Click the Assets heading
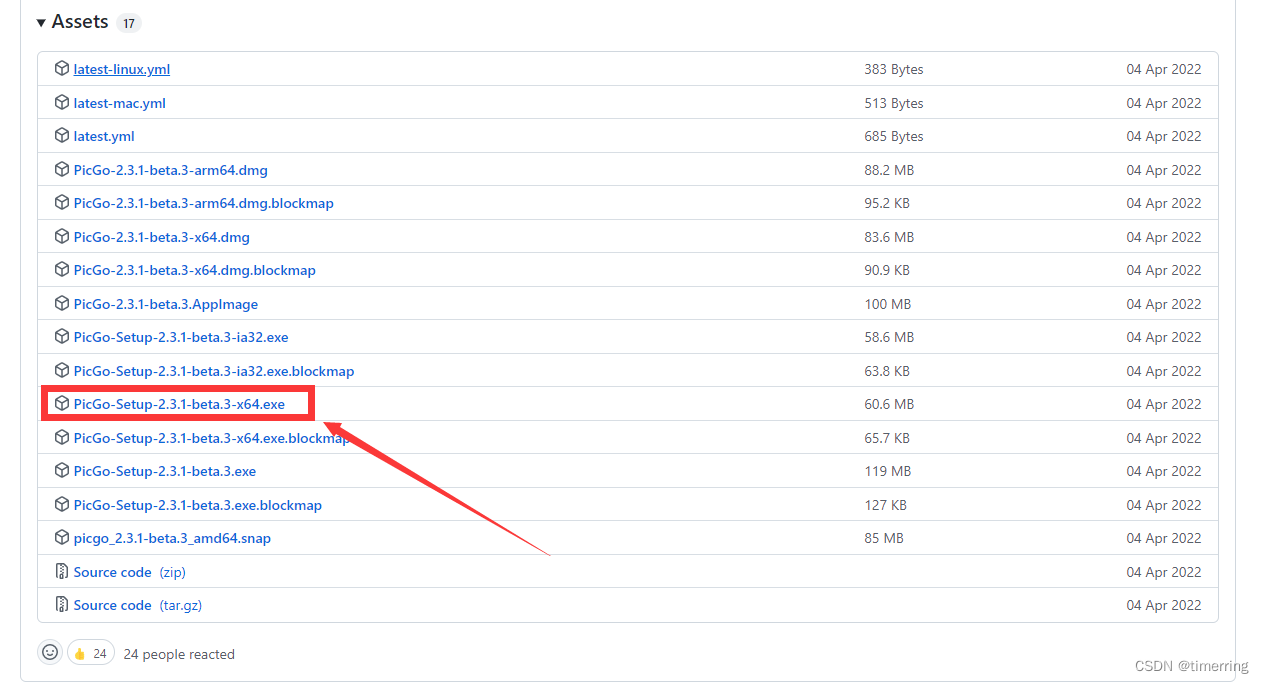 80,22
